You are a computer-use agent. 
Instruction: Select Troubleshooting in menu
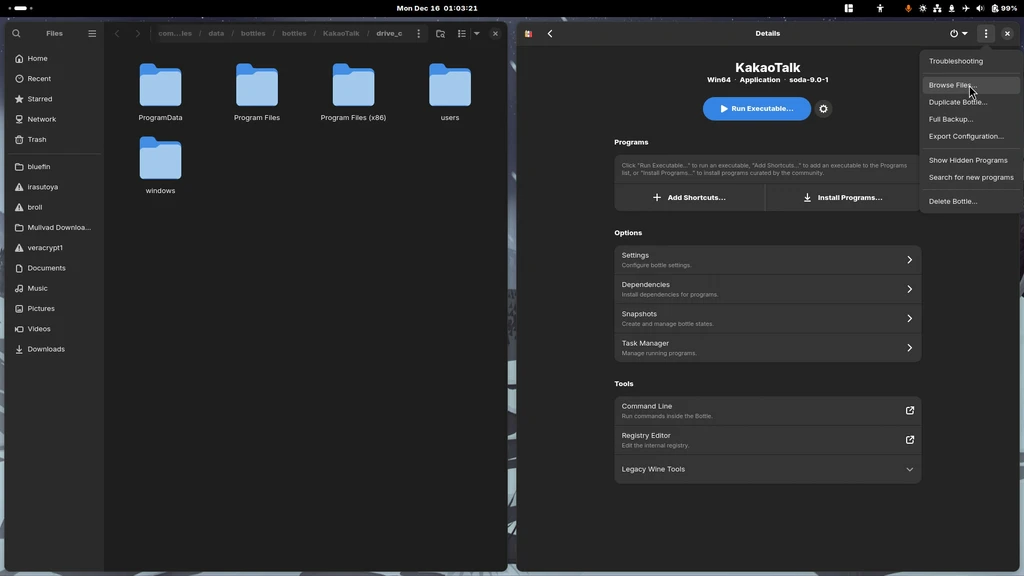click(x=970, y=61)
